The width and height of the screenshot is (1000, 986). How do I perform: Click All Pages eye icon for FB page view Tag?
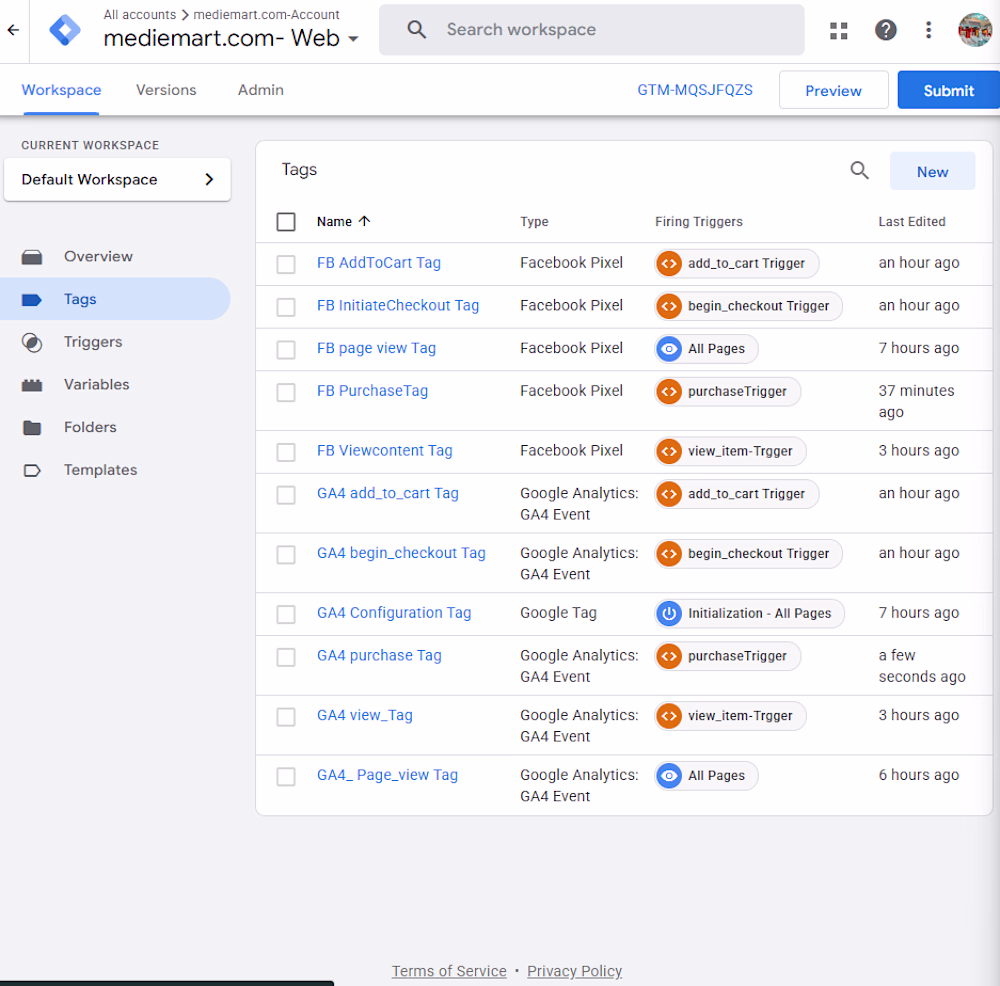point(669,349)
